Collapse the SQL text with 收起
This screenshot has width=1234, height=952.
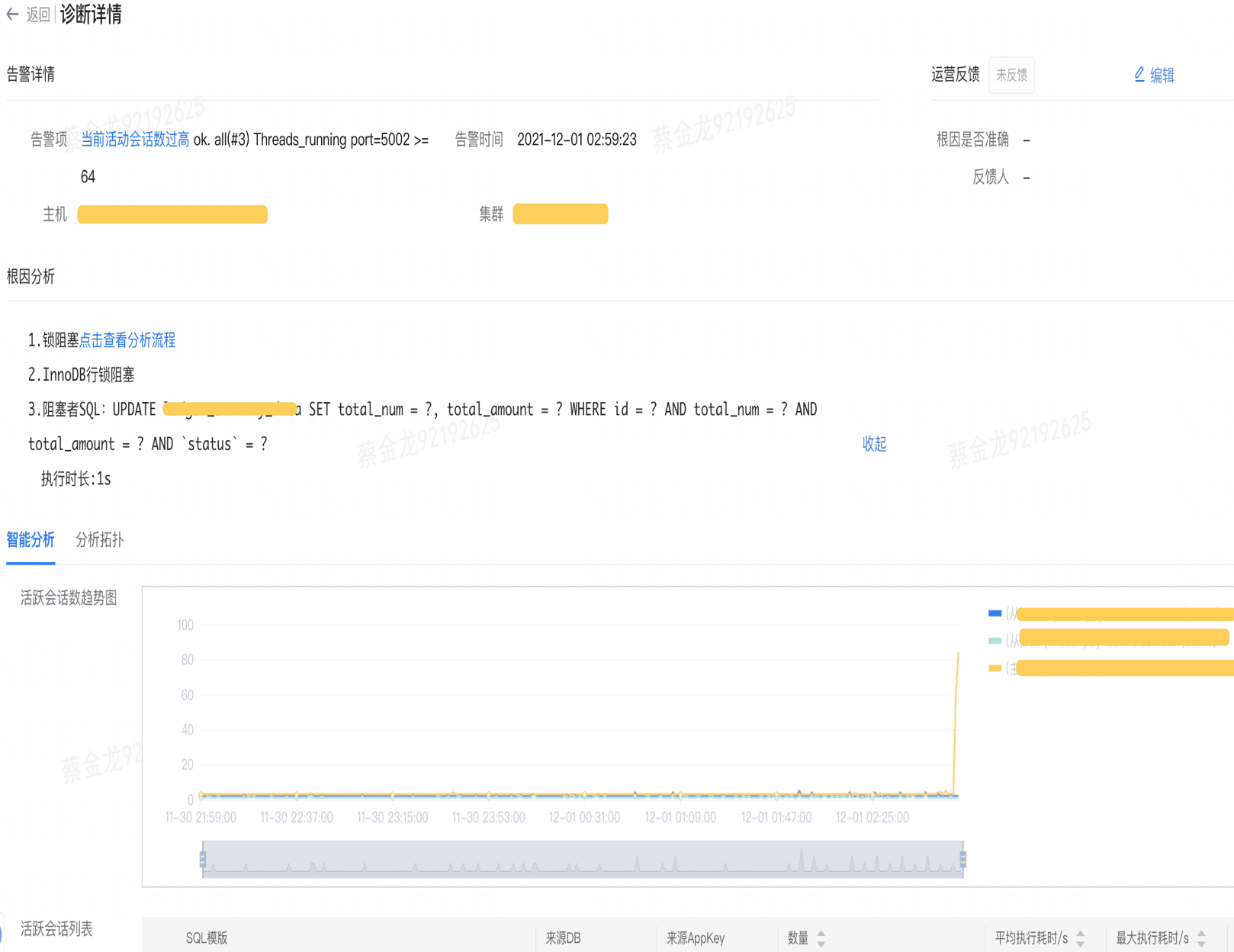[x=874, y=444]
